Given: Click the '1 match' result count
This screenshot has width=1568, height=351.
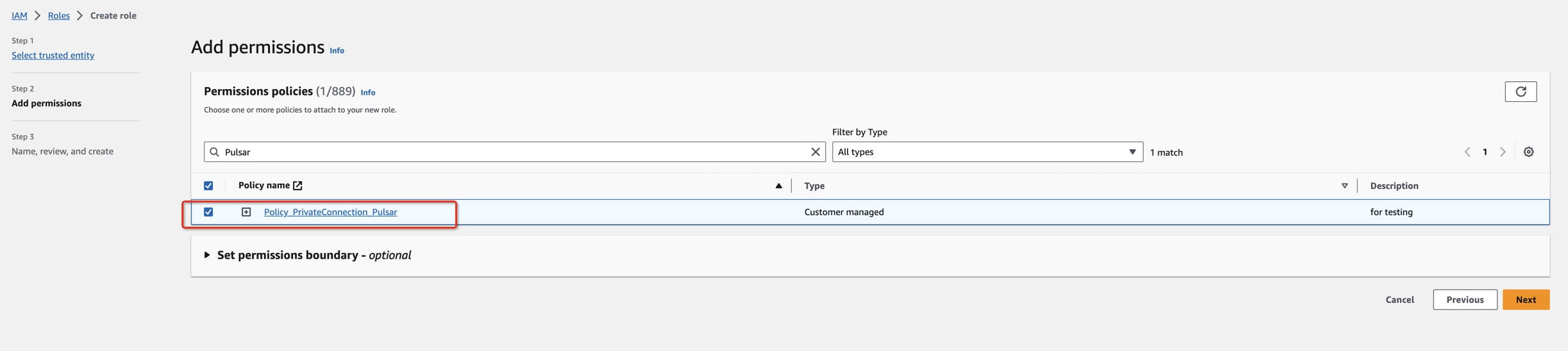Looking at the screenshot, I should (1166, 152).
